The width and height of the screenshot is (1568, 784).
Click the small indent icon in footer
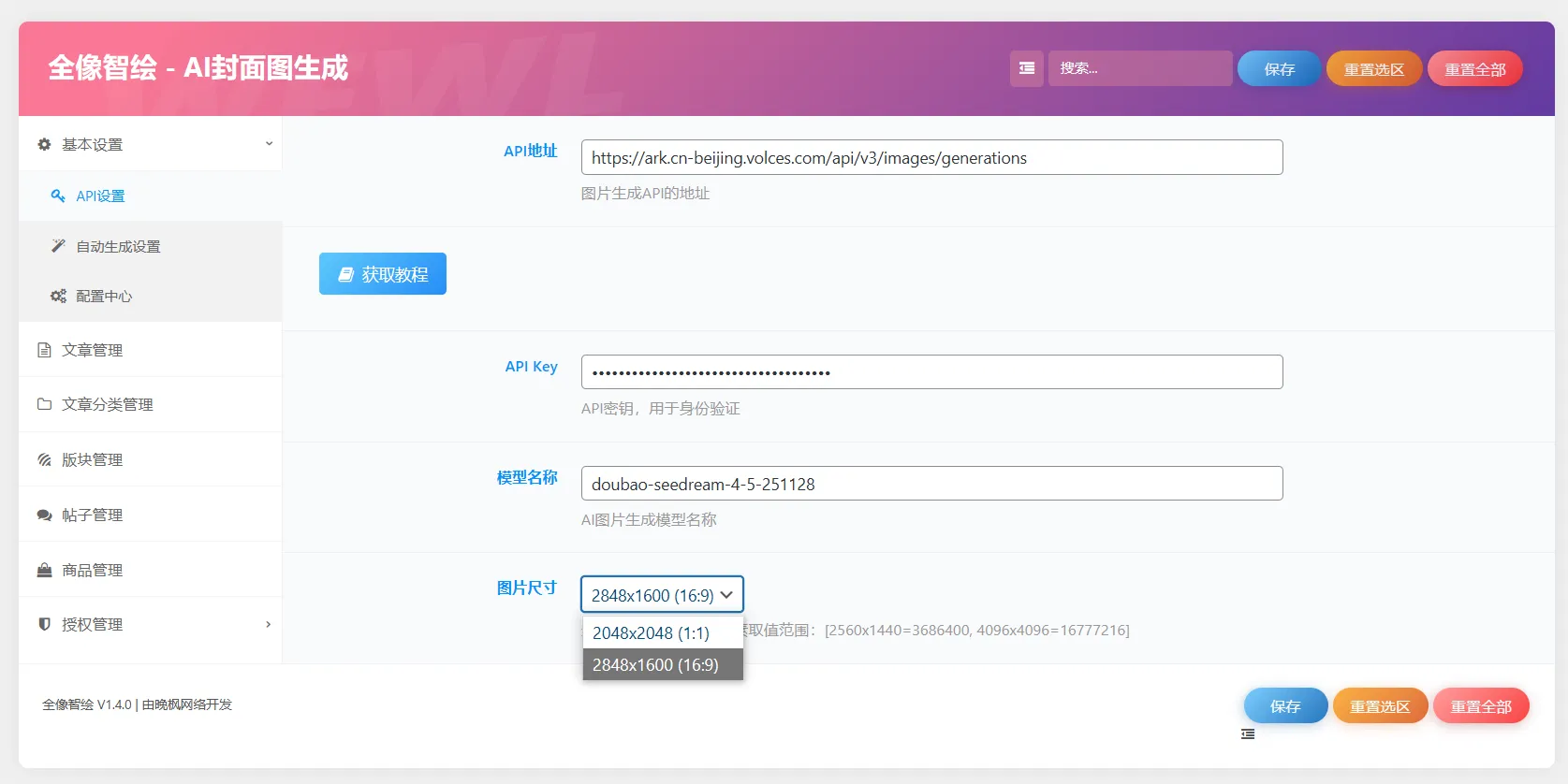click(x=1248, y=734)
